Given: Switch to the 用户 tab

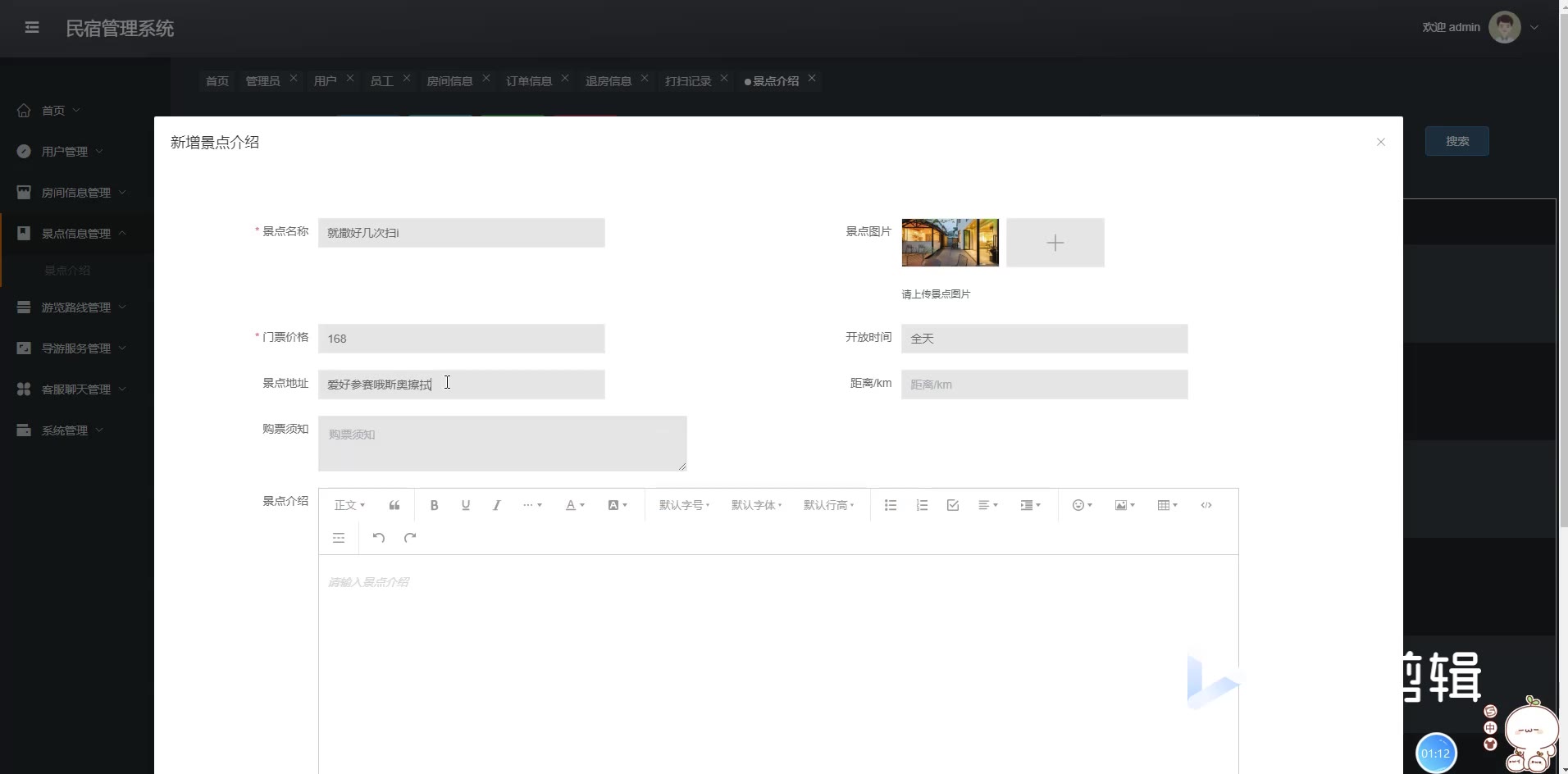Looking at the screenshot, I should (325, 81).
